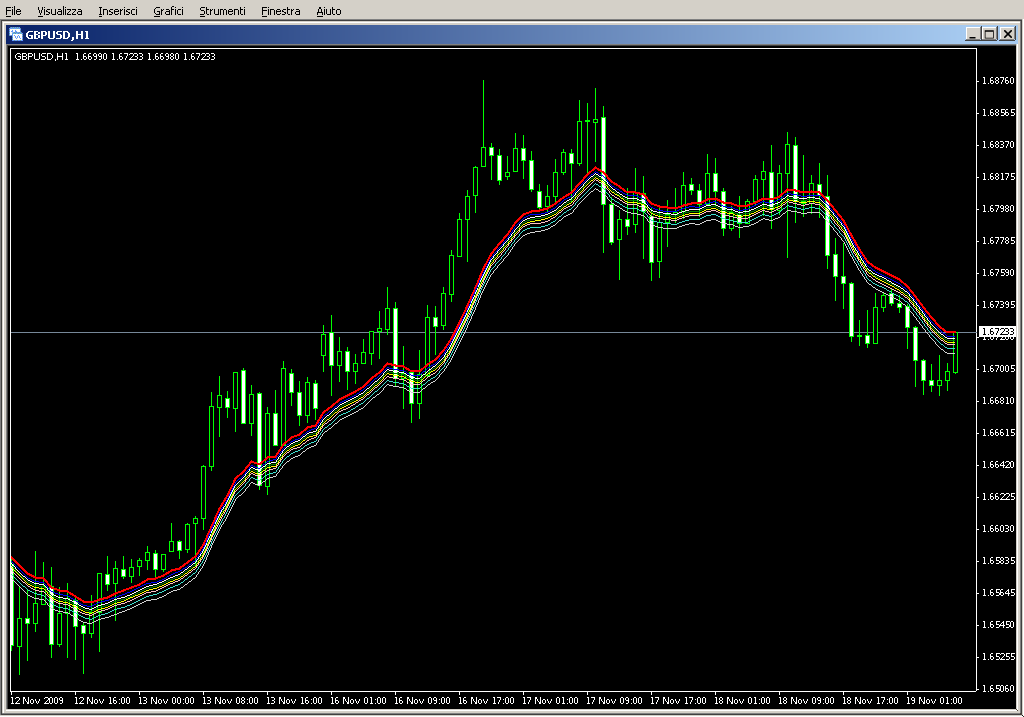Click the 1.66810 price scale label
This screenshot has width=1024, height=717.
pyautogui.click(x=999, y=401)
